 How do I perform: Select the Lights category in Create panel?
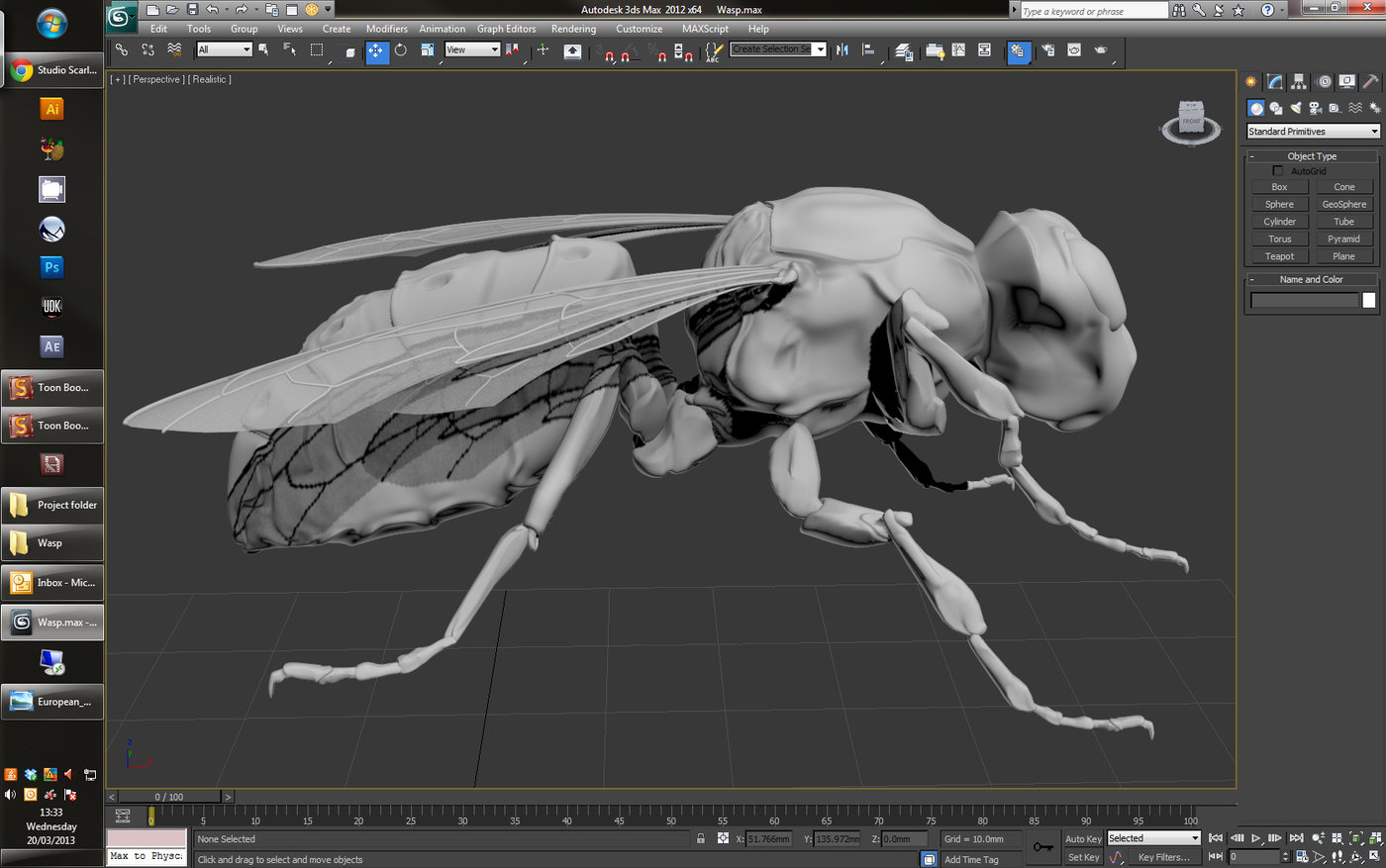point(1296,108)
